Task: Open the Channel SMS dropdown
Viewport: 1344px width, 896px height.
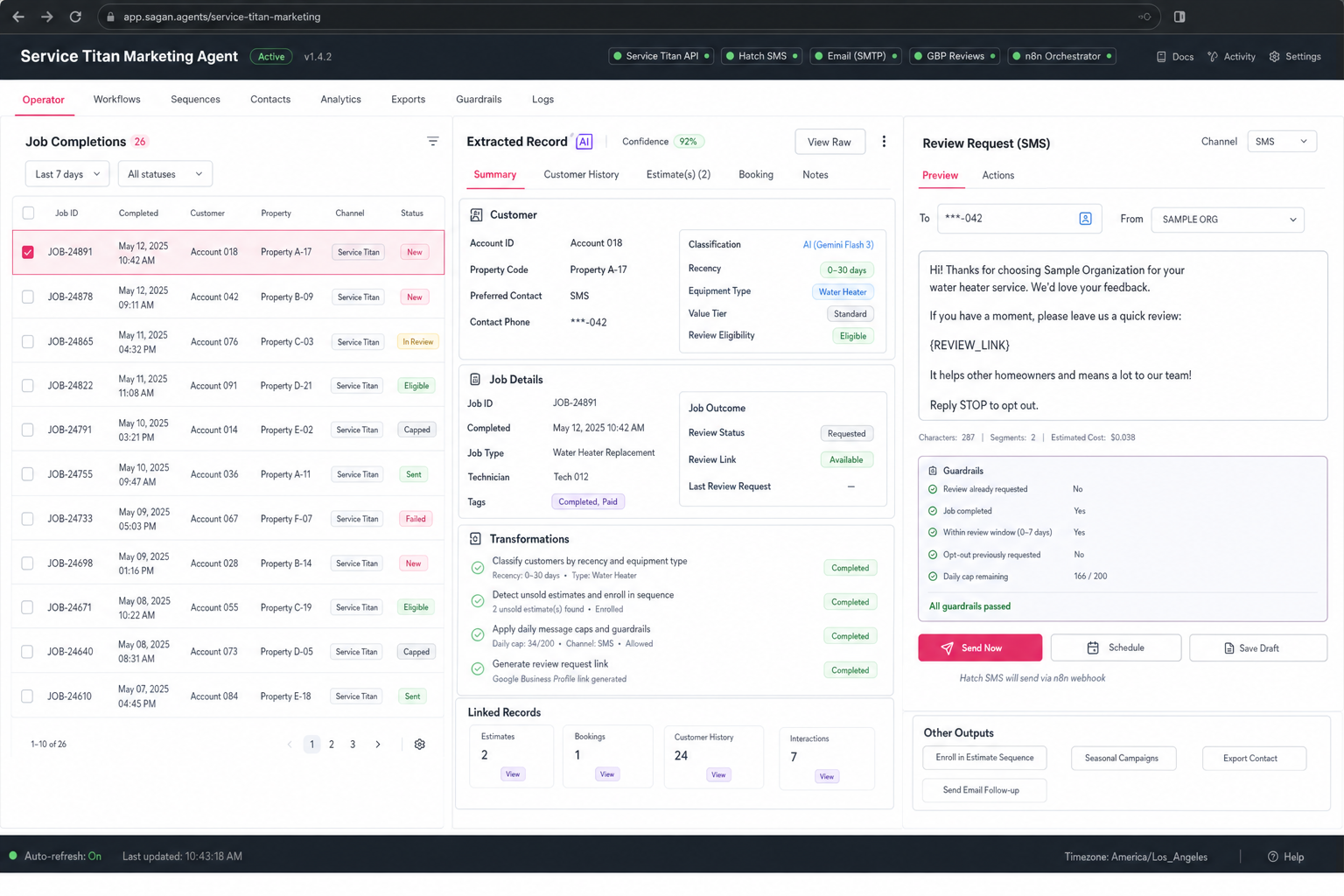Action: [1281, 142]
